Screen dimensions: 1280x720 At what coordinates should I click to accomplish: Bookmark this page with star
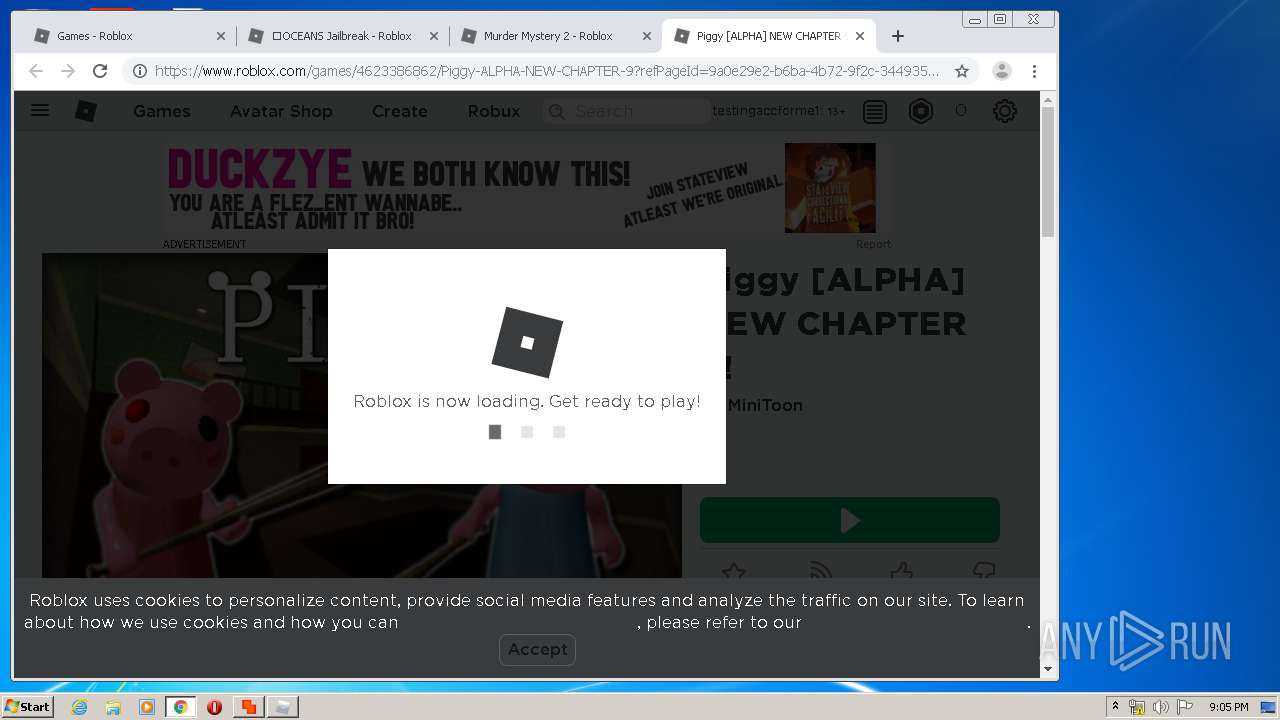962,71
